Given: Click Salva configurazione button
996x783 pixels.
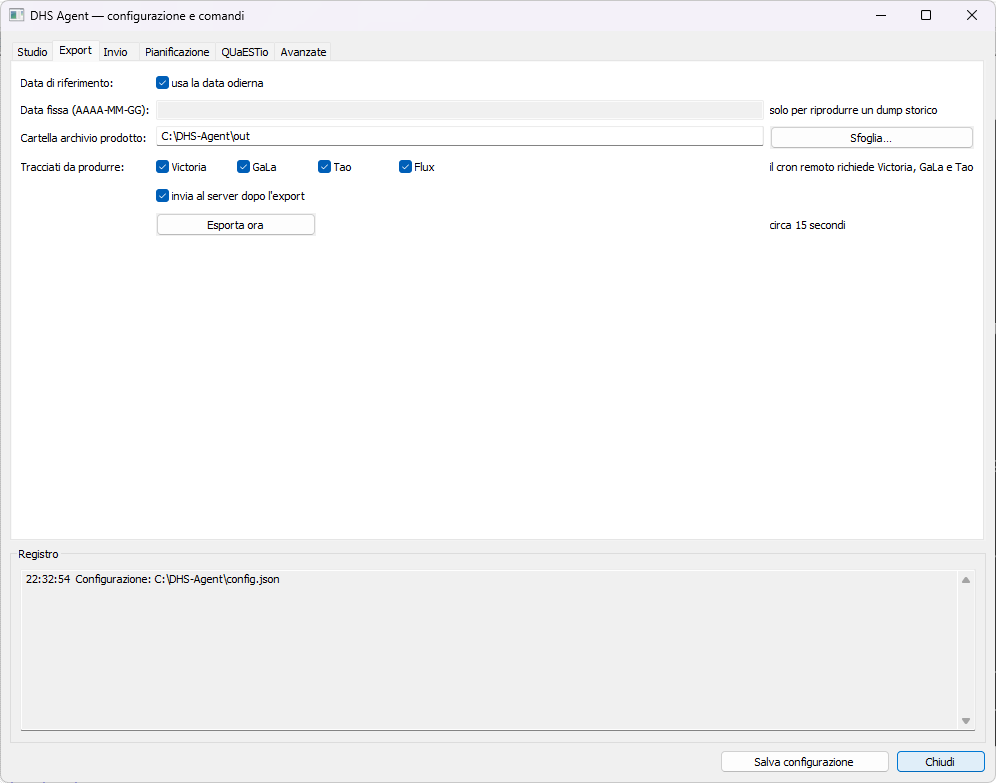Looking at the screenshot, I should click(804, 761).
